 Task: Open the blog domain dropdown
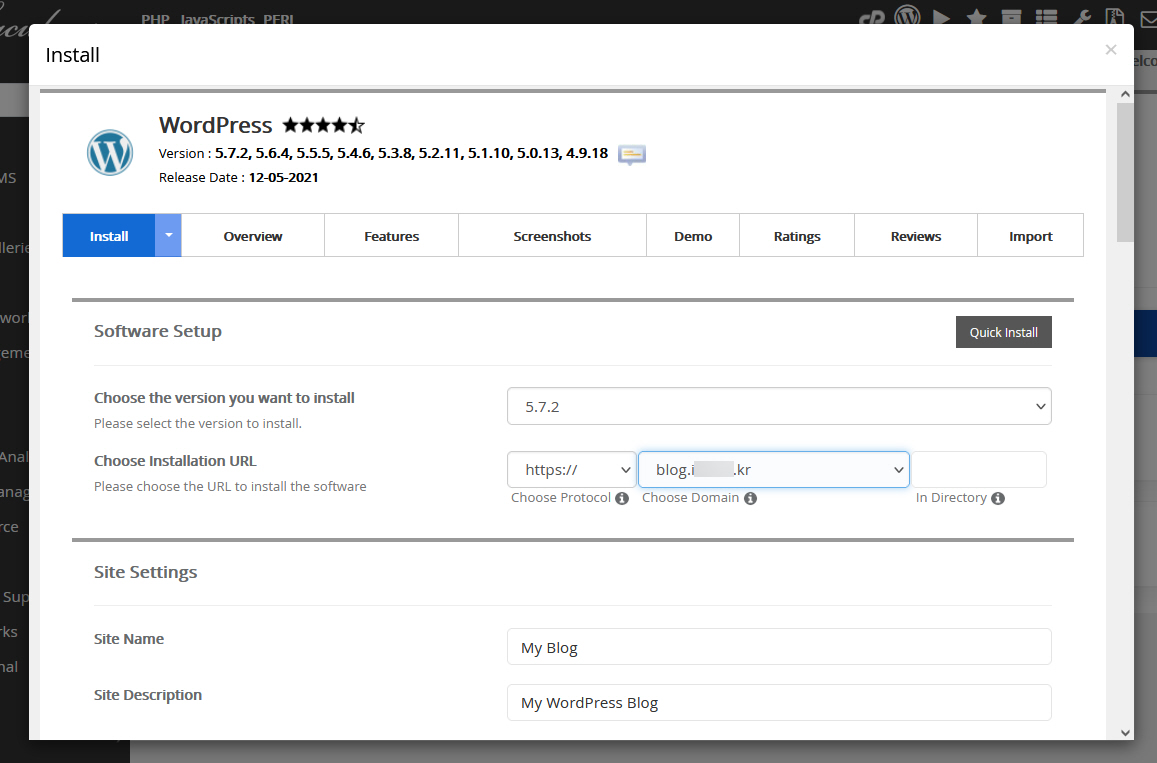[x=773, y=469]
